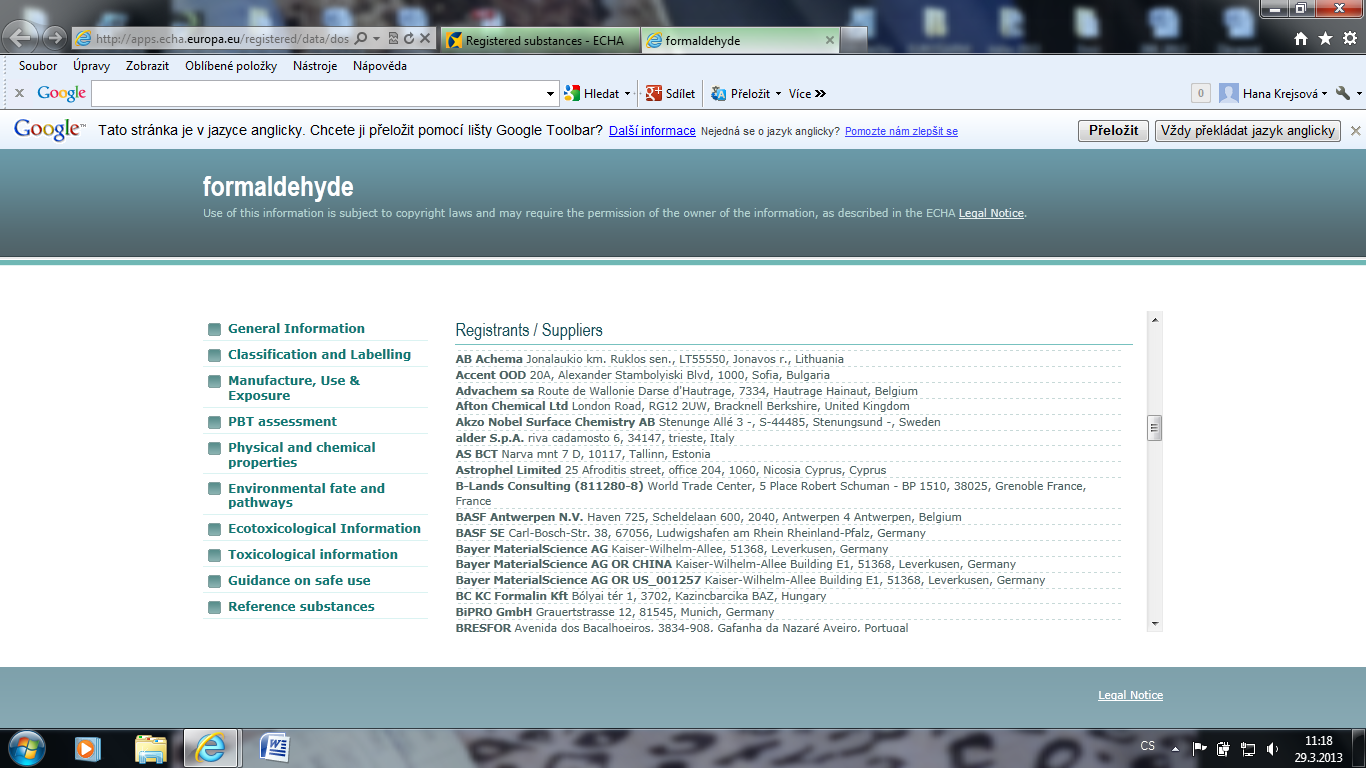Open General Information section
The height and width of the screenshot is (768, 1366).
click(x=296, y=328)
